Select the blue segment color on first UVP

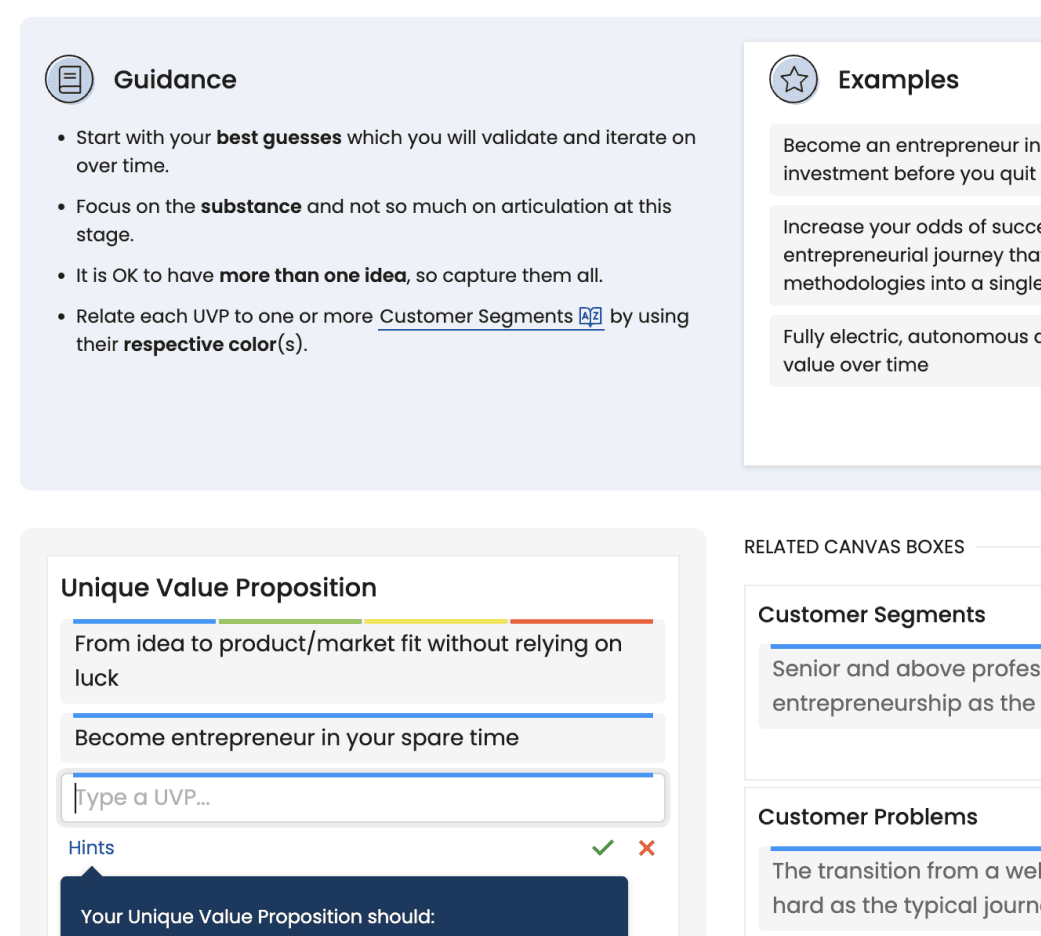pyautogui.click(x=144, y=621)
